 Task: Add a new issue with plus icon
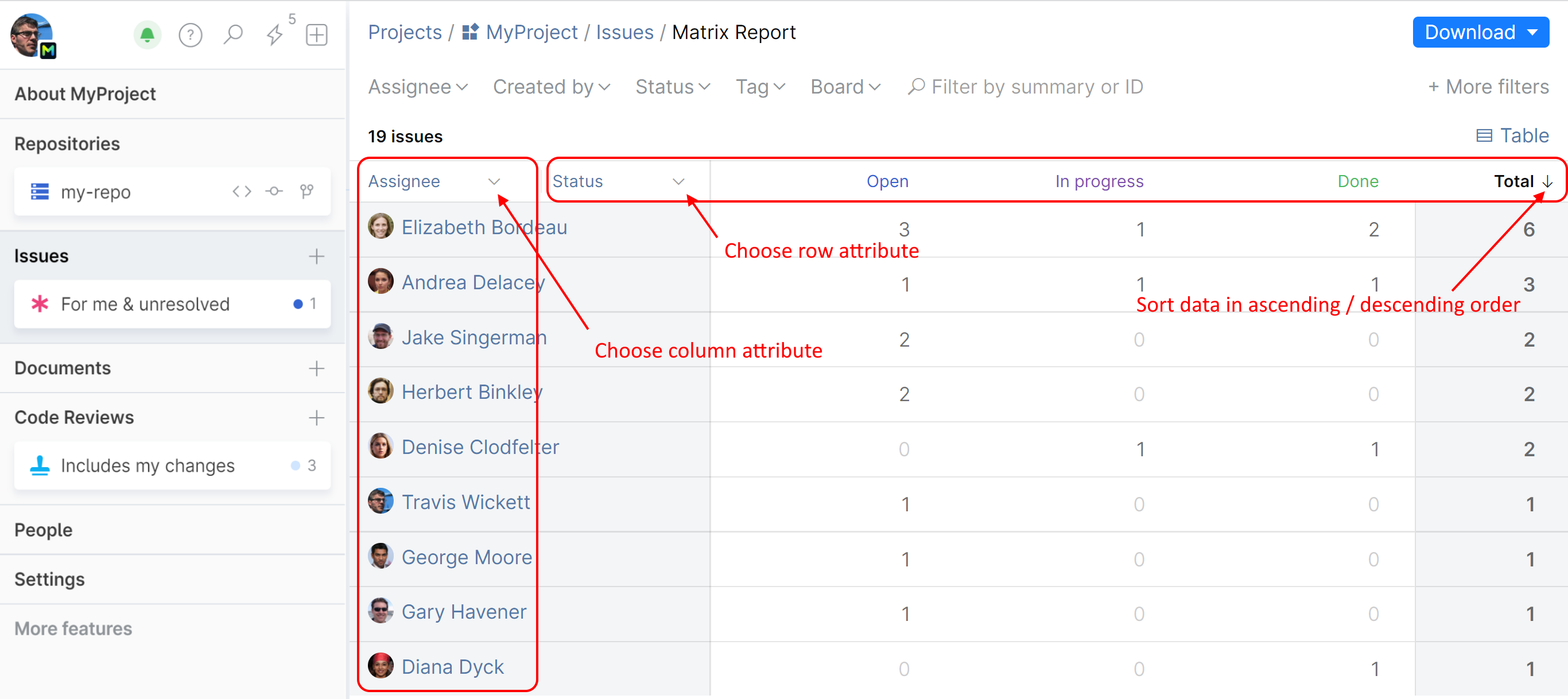[316, 257]
